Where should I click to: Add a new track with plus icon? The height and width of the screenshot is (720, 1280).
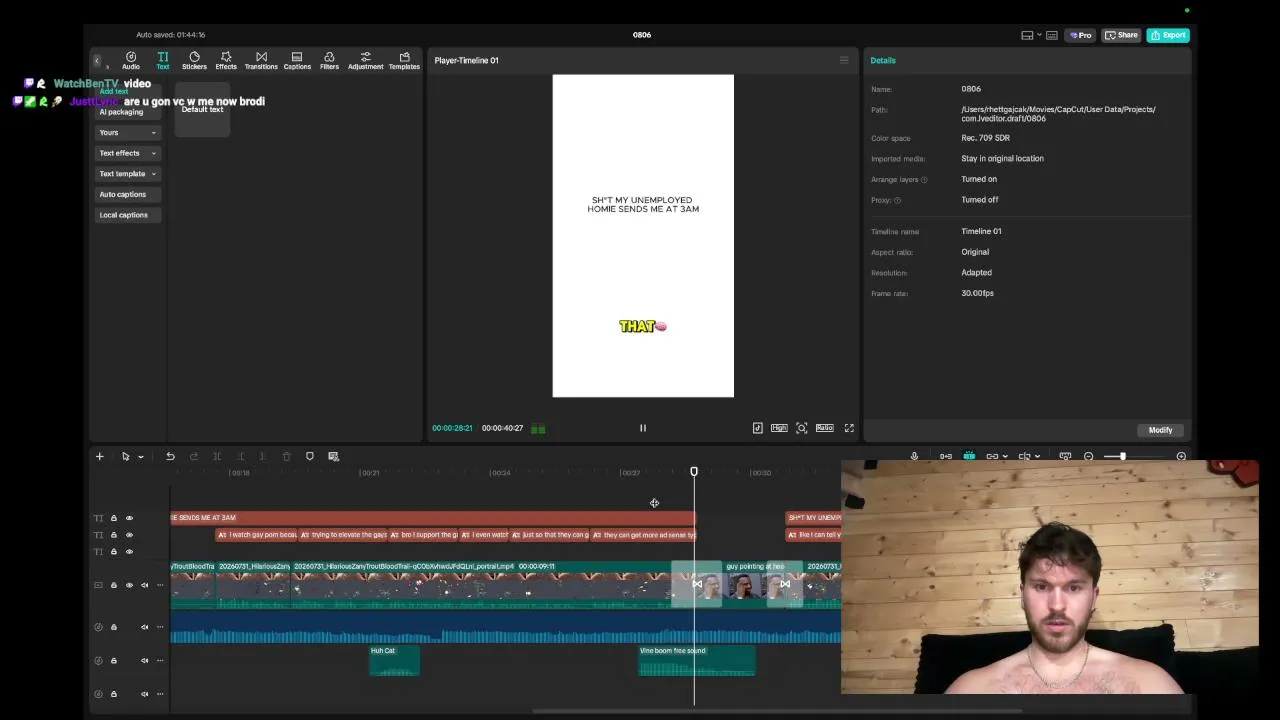[x=99, y=457]
